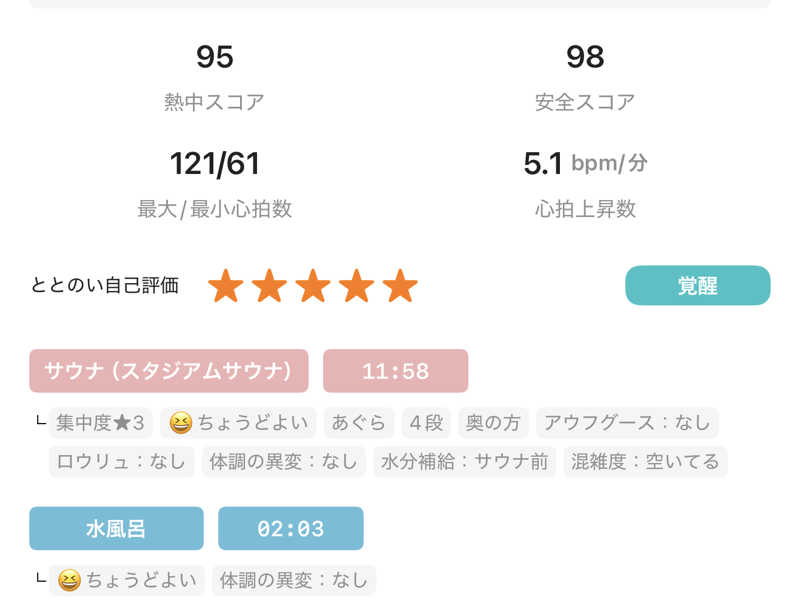Image resolution: width=800 pixels, height=600 pixels.
Task: Tap the 安全スコア 98 value
Action: [585, 58]
